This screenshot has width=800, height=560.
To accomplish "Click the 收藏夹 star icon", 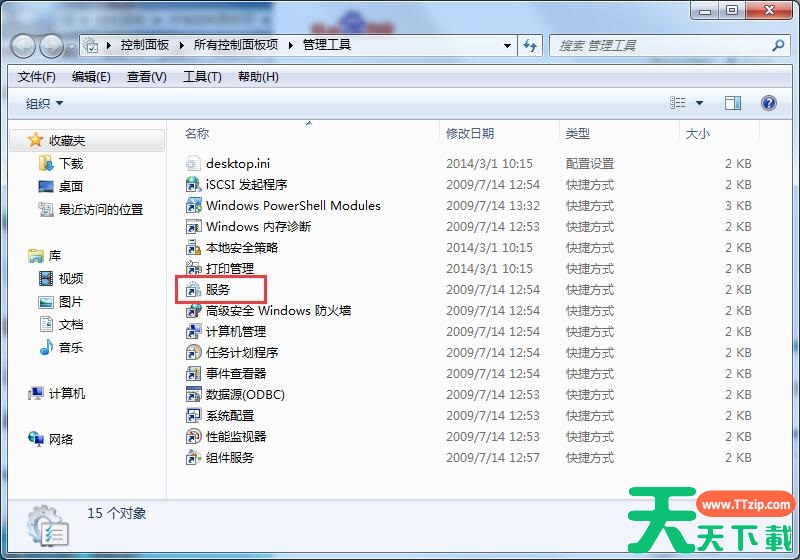I will click(35, 140).
